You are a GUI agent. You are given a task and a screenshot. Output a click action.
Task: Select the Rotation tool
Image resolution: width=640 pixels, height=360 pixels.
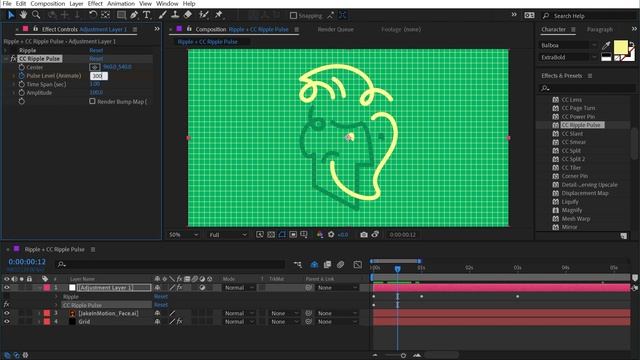(93, 15)
